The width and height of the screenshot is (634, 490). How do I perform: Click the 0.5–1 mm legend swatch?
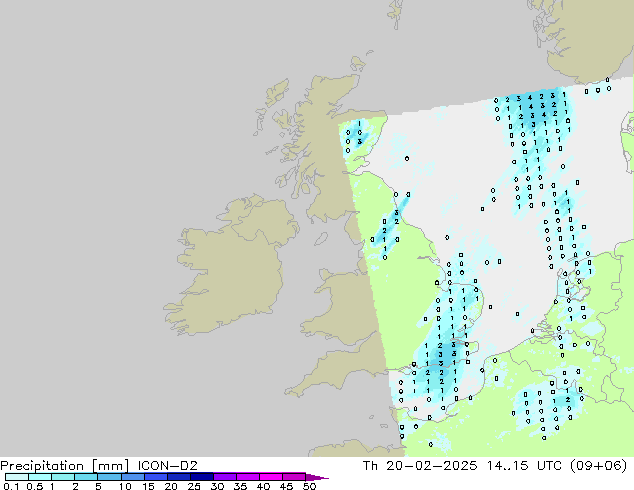[40, 477]
